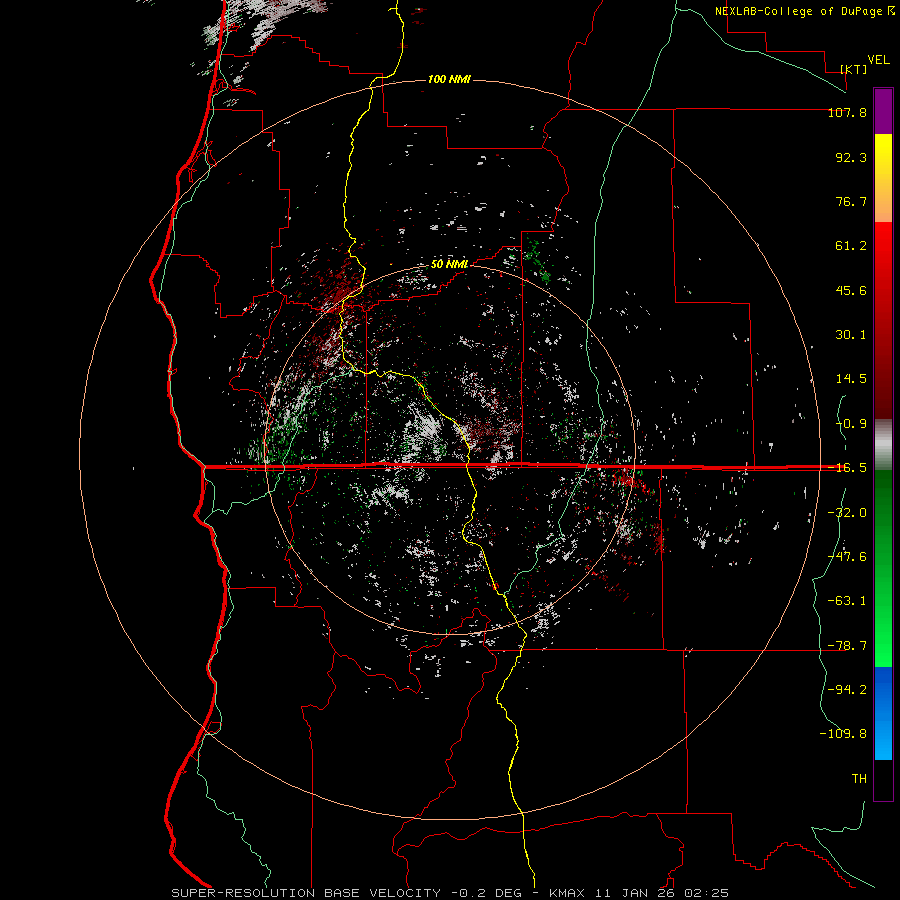Click the blue segment of velocity color bar
This screenshot has width=900, height=900.
(883, 713)
